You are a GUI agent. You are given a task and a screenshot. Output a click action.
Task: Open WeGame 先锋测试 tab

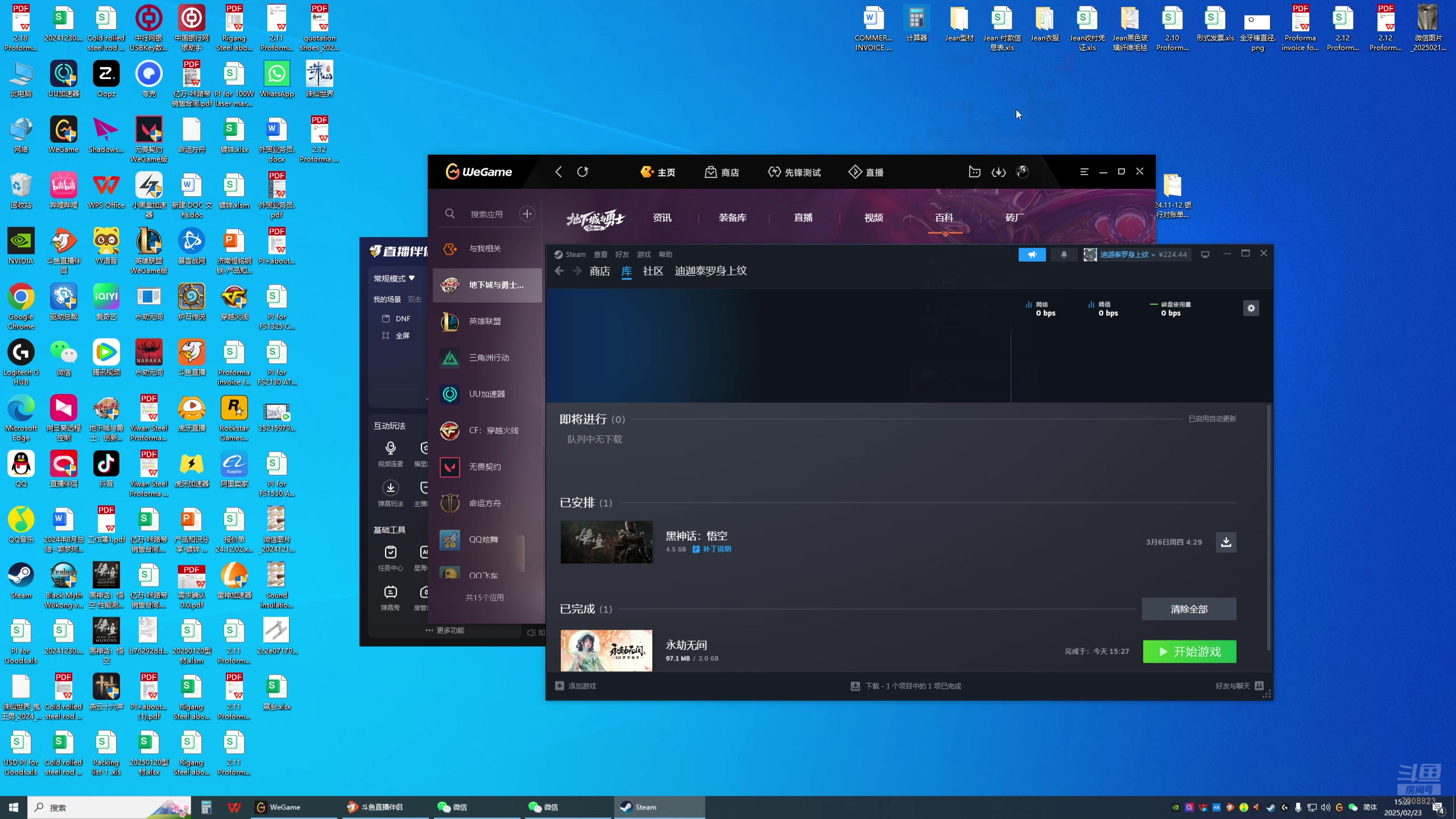pos(794,172)
